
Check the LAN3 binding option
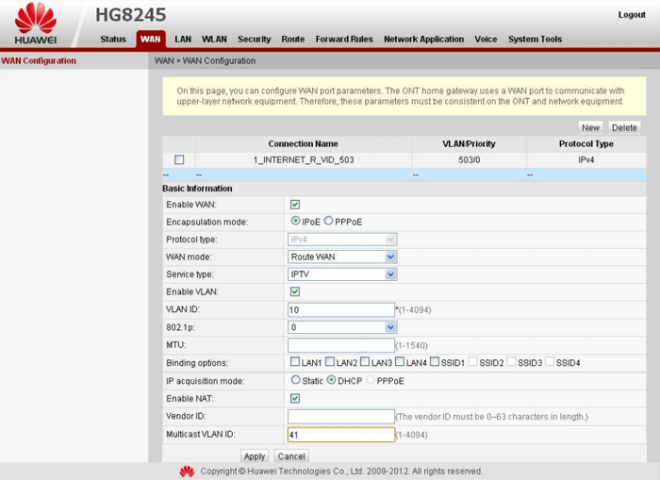pos(365,362)
